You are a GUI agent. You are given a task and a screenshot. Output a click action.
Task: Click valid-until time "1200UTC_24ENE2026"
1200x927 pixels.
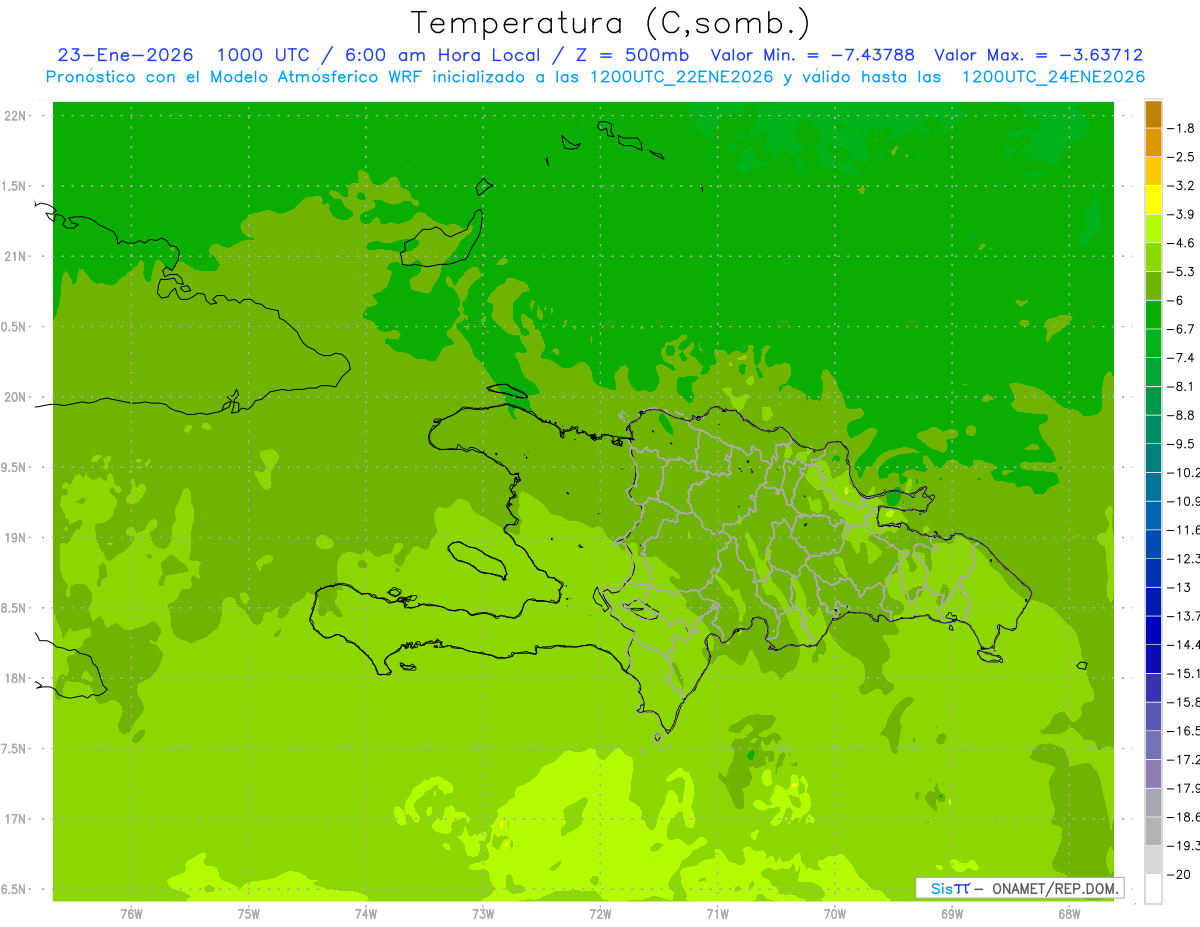pyautogui.click(x=1053, y=77)
